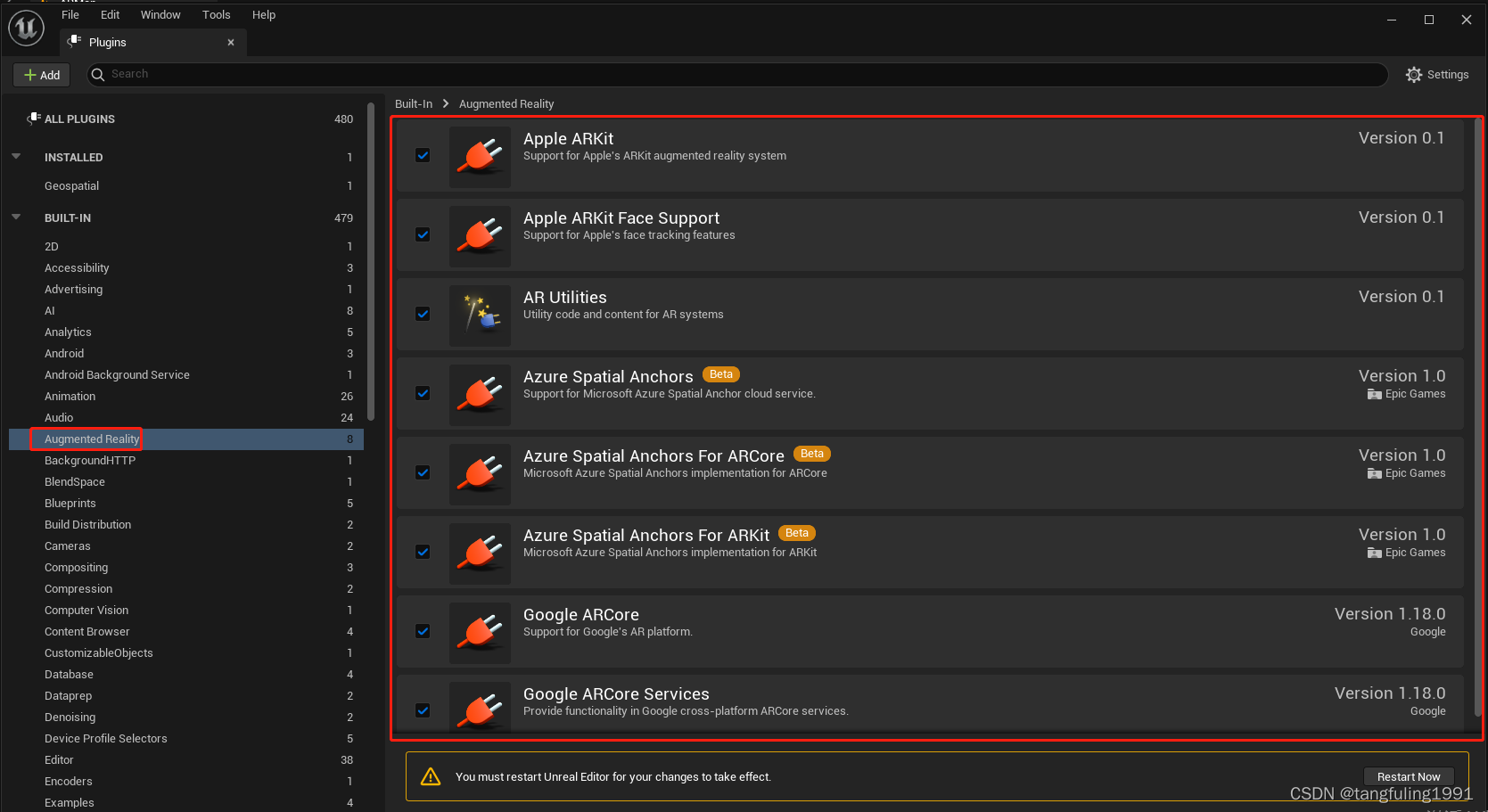The height and width of the screenshot is (812, 1488).
Task: Click the Built-In breadcrumb link
Action: [414, 103]
